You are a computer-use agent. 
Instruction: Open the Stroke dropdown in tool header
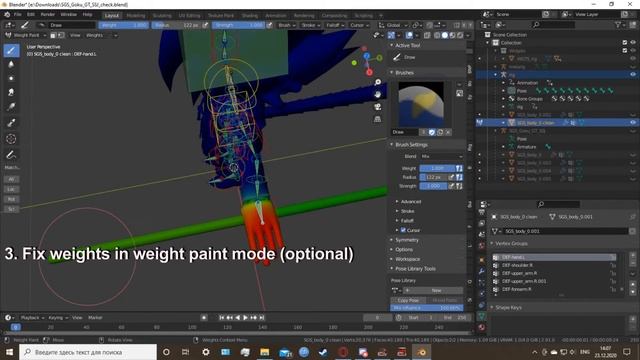pos(311,25)
